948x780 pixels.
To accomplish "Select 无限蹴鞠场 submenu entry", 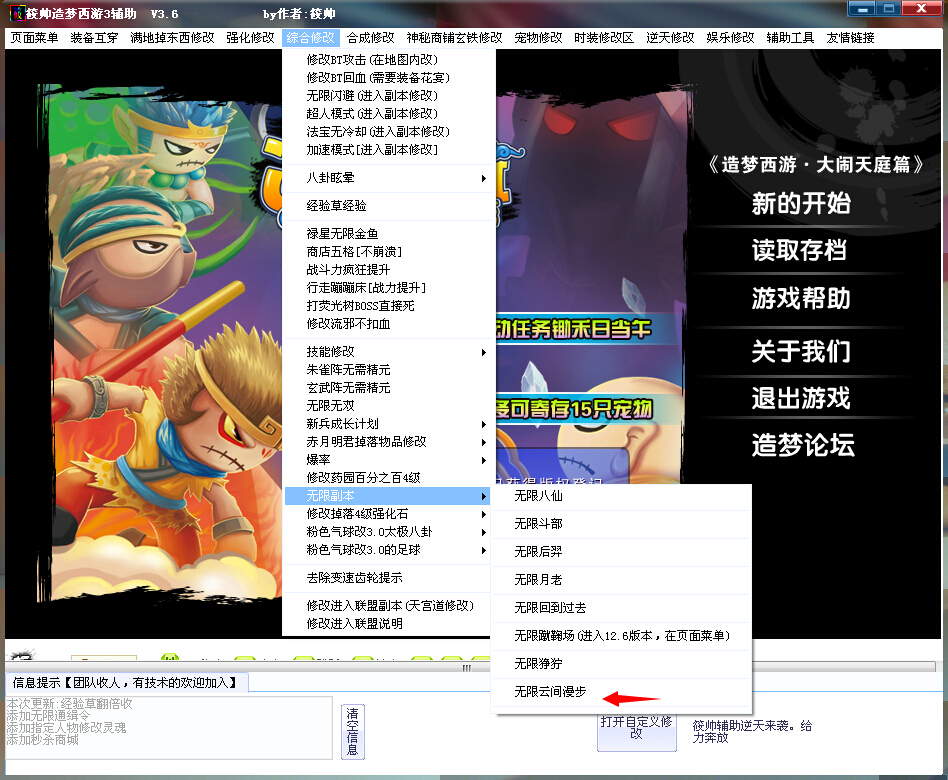I will coord(622,635).
